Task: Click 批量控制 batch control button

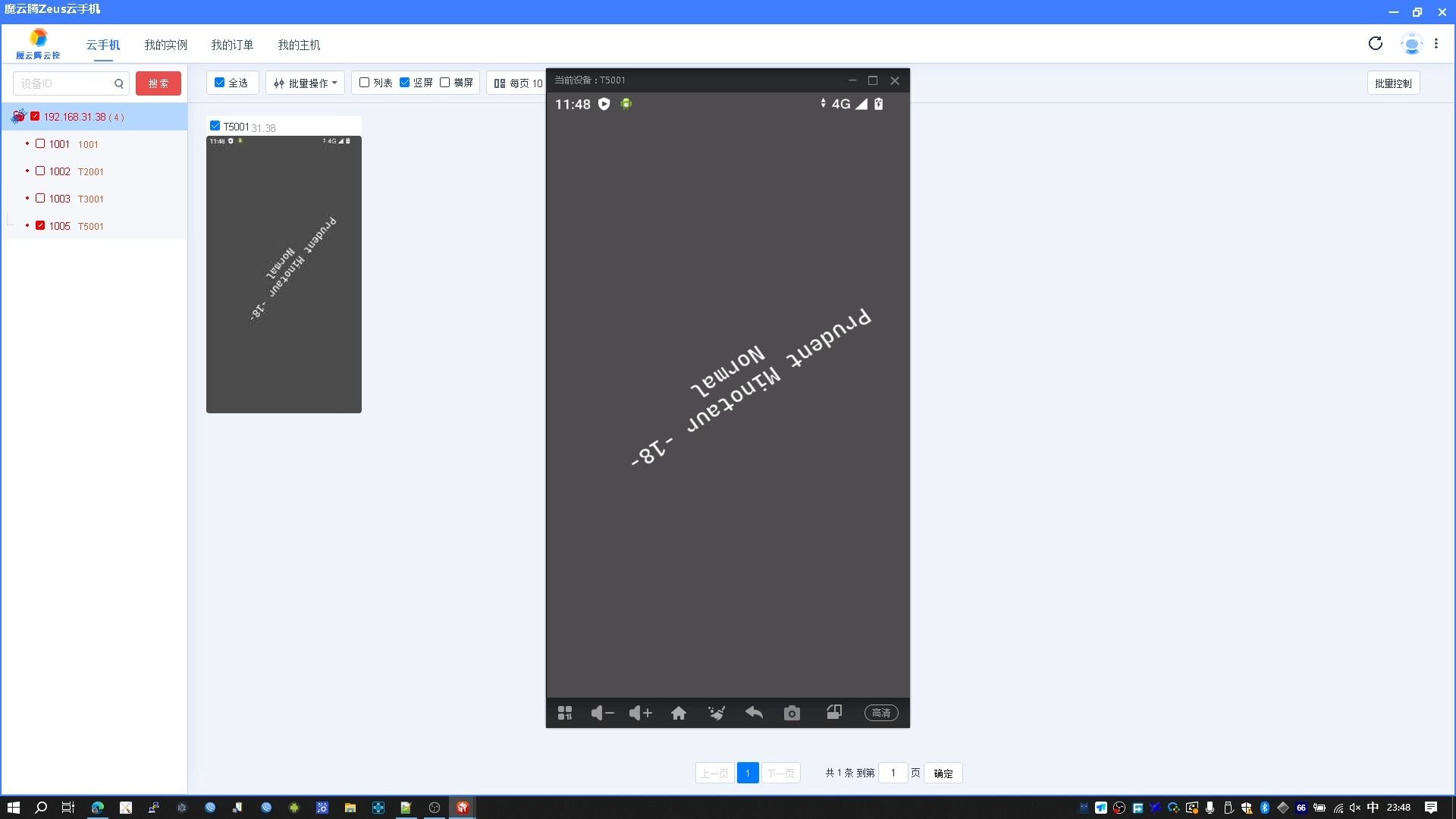Action: tap(1394, 83)
